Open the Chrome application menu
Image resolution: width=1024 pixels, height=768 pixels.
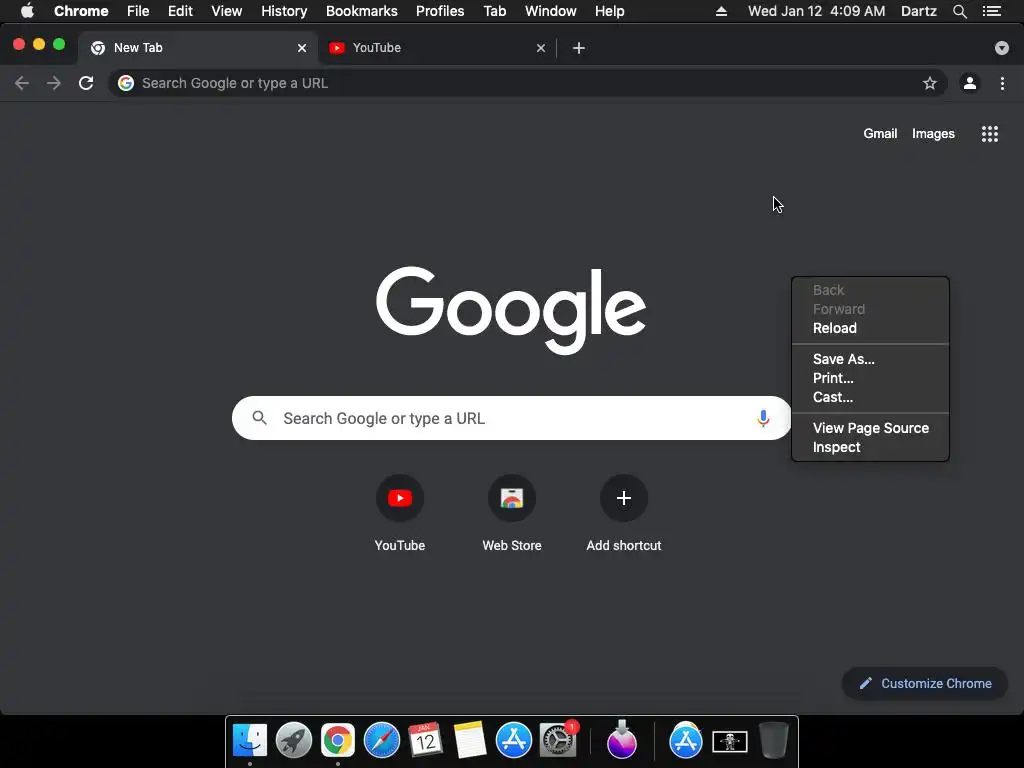tap(81, 11)
